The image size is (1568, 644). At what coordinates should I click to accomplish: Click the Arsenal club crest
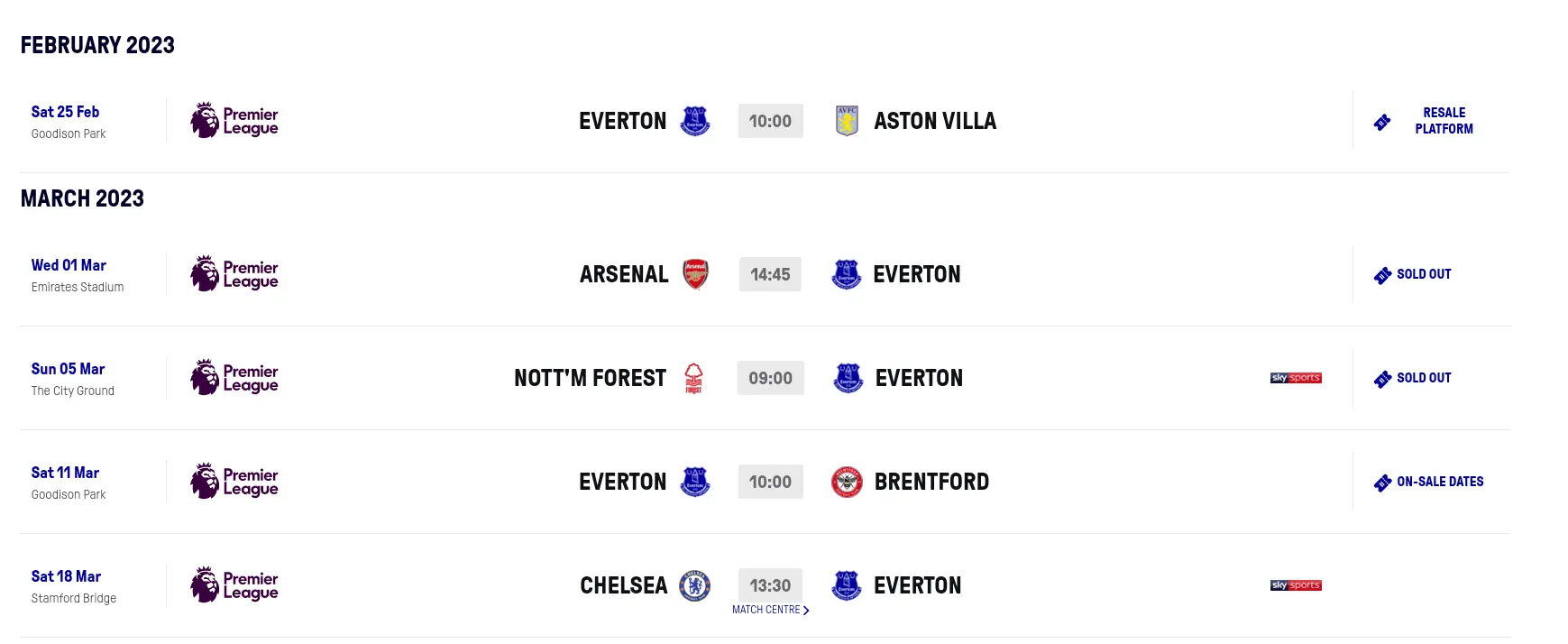(695, 274)
